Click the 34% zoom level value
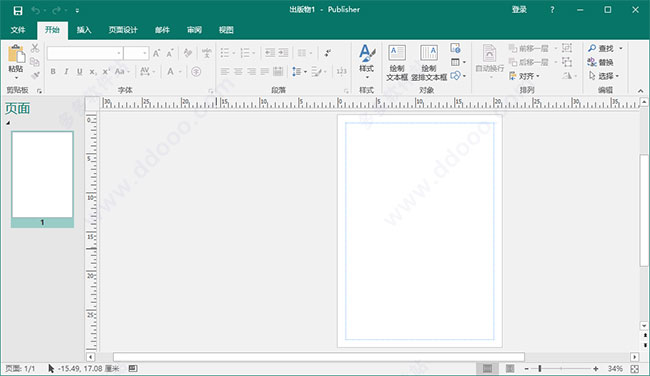 pos(615,369)
